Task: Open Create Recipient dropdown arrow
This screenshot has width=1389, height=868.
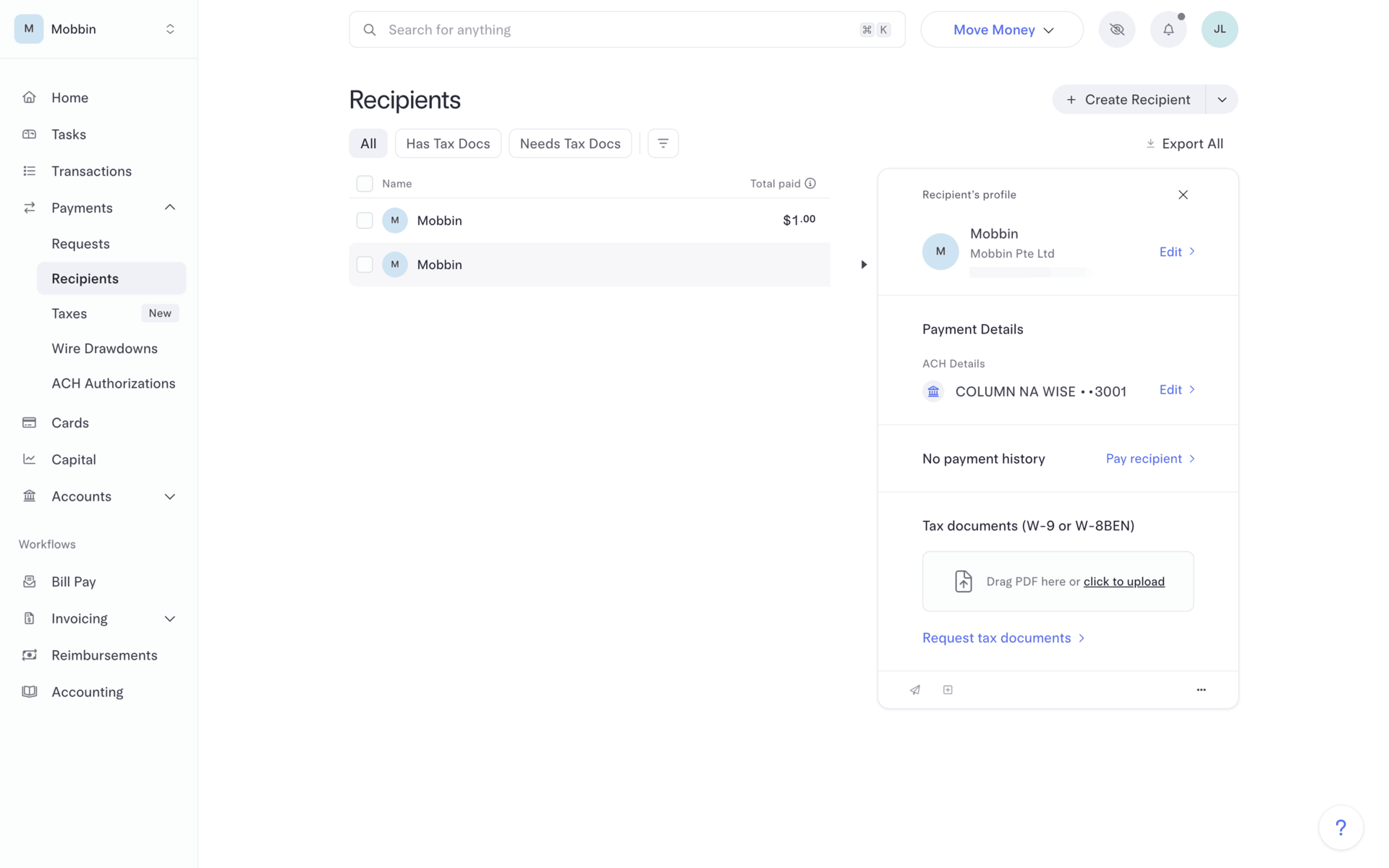Action: click(x=1222, y=100)
